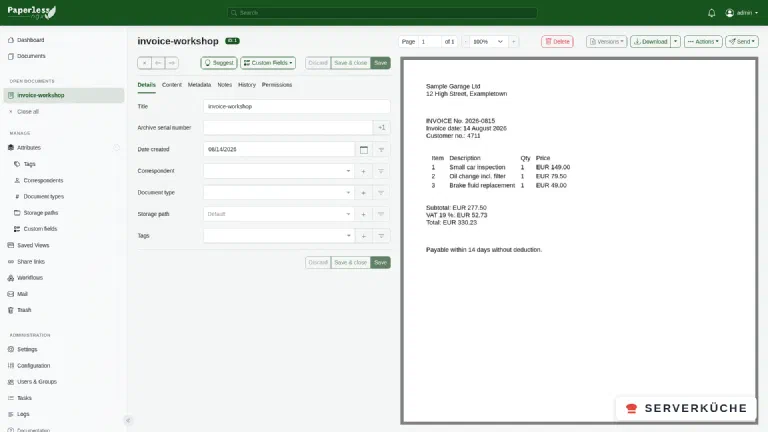768x432 pixels.
Task: Select invoice-workshop open document in sidebar
Action: click(x=64, y=96)
